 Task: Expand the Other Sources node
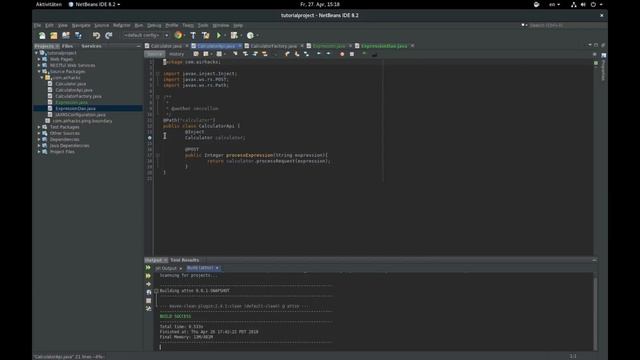pos(39,133)
